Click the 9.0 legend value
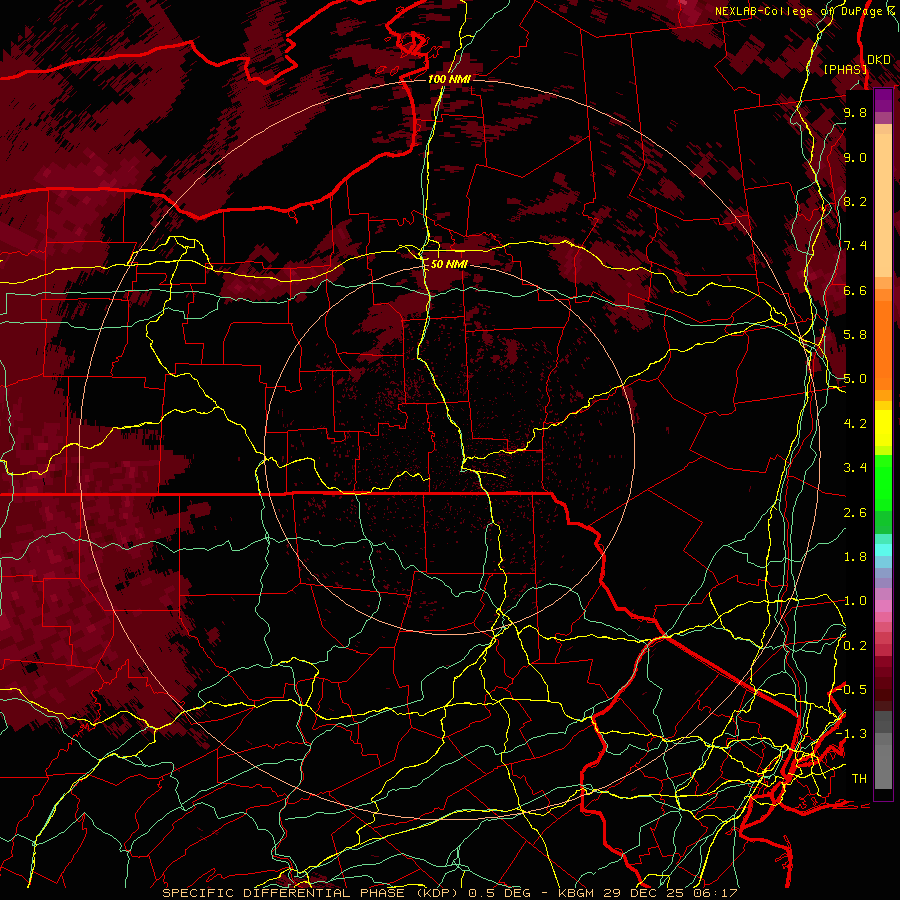Viewport: 900px width, 900px height. coord(855,157)
